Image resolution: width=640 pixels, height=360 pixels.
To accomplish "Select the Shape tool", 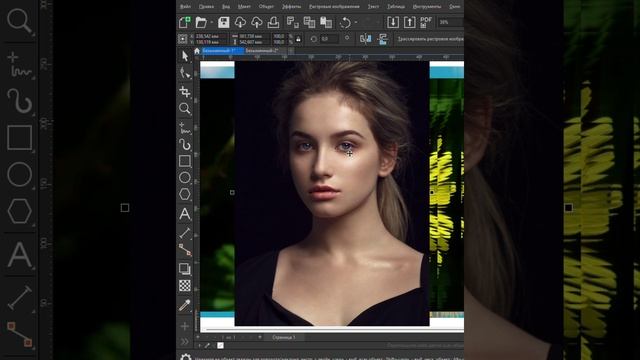I will 185,73.
